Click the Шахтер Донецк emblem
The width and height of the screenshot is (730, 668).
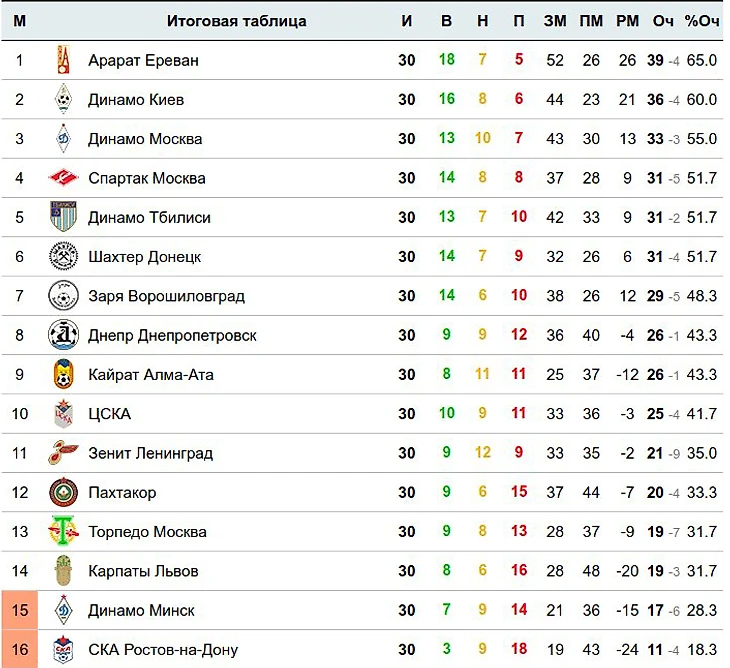click(63, 257)
